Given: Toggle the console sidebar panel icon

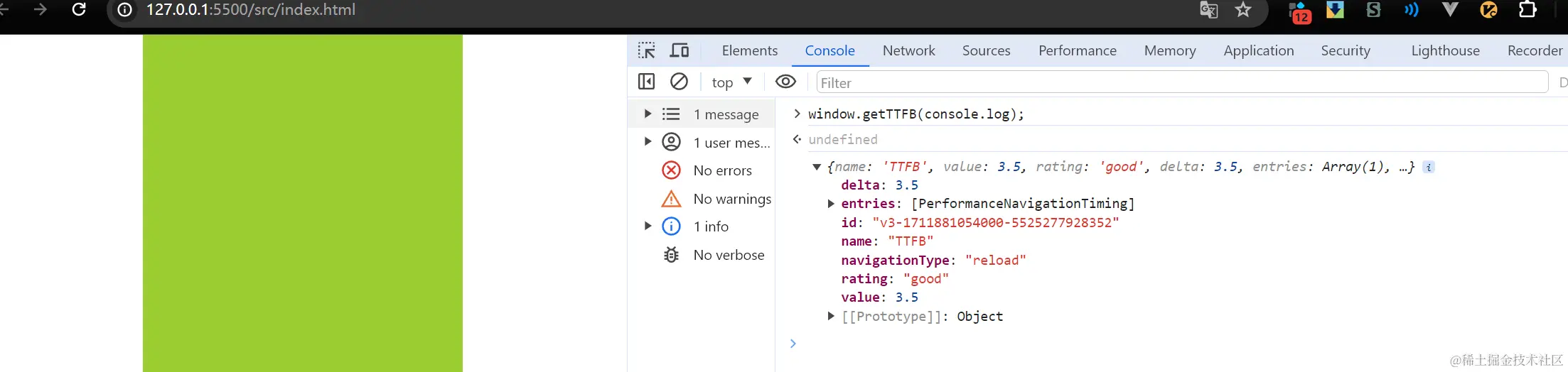Looking at the screenshot, I should tap(646, 82).
